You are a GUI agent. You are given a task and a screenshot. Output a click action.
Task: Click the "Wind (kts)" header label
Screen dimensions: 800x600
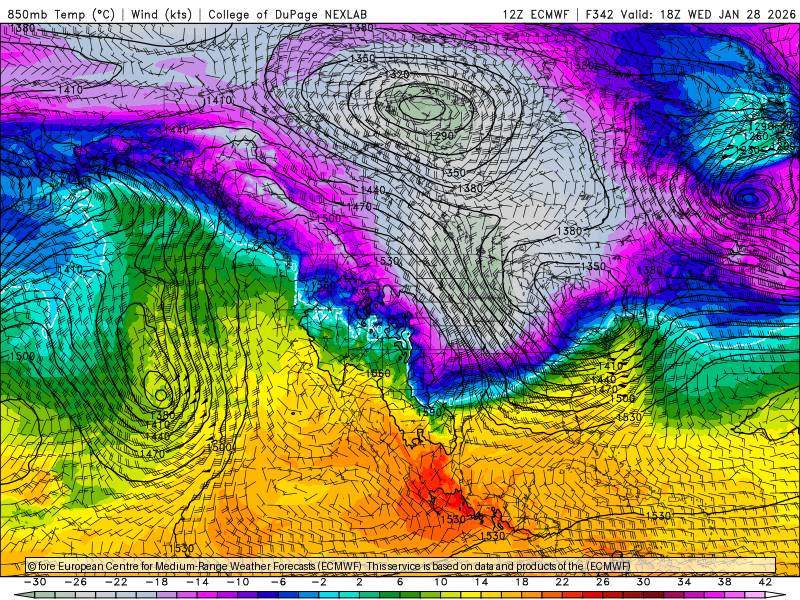161,14
